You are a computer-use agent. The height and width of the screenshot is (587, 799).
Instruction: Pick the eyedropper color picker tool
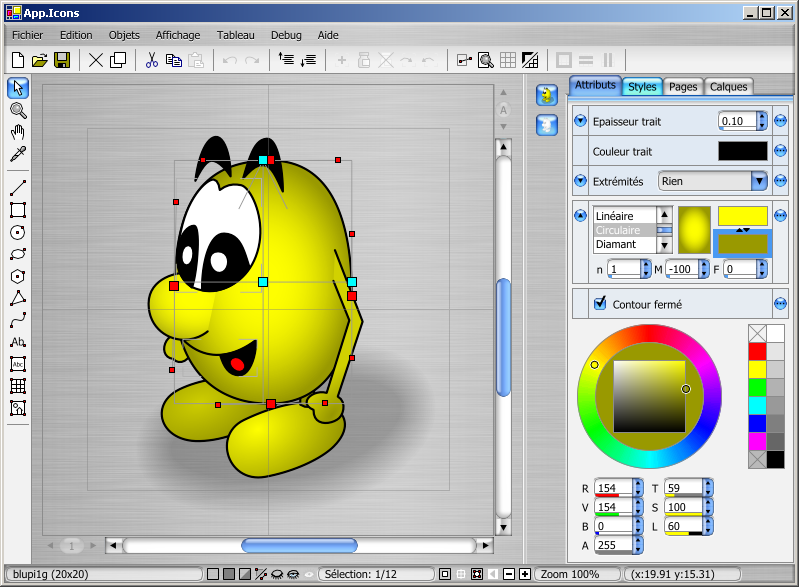(17, 154)
